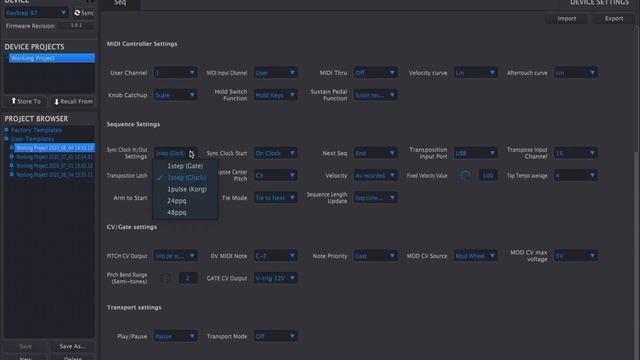Open the Sync Clock Start dropdown
The height and width of the screenshot is (360, 640).
tap(275, 153)
